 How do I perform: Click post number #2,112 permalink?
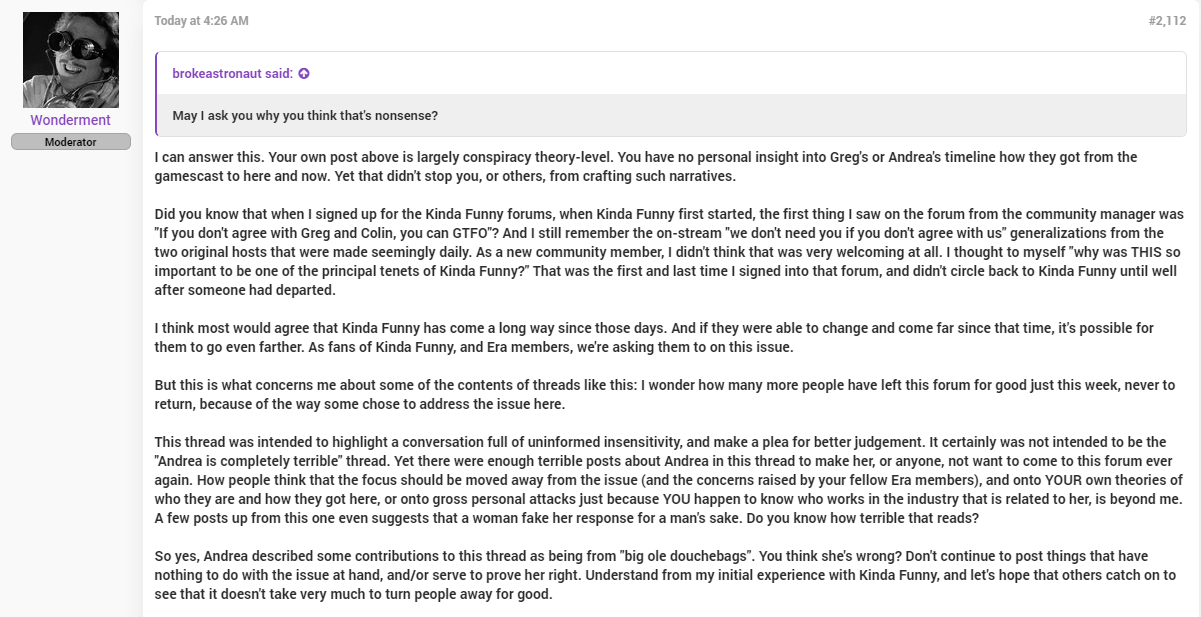[1167, 21]
